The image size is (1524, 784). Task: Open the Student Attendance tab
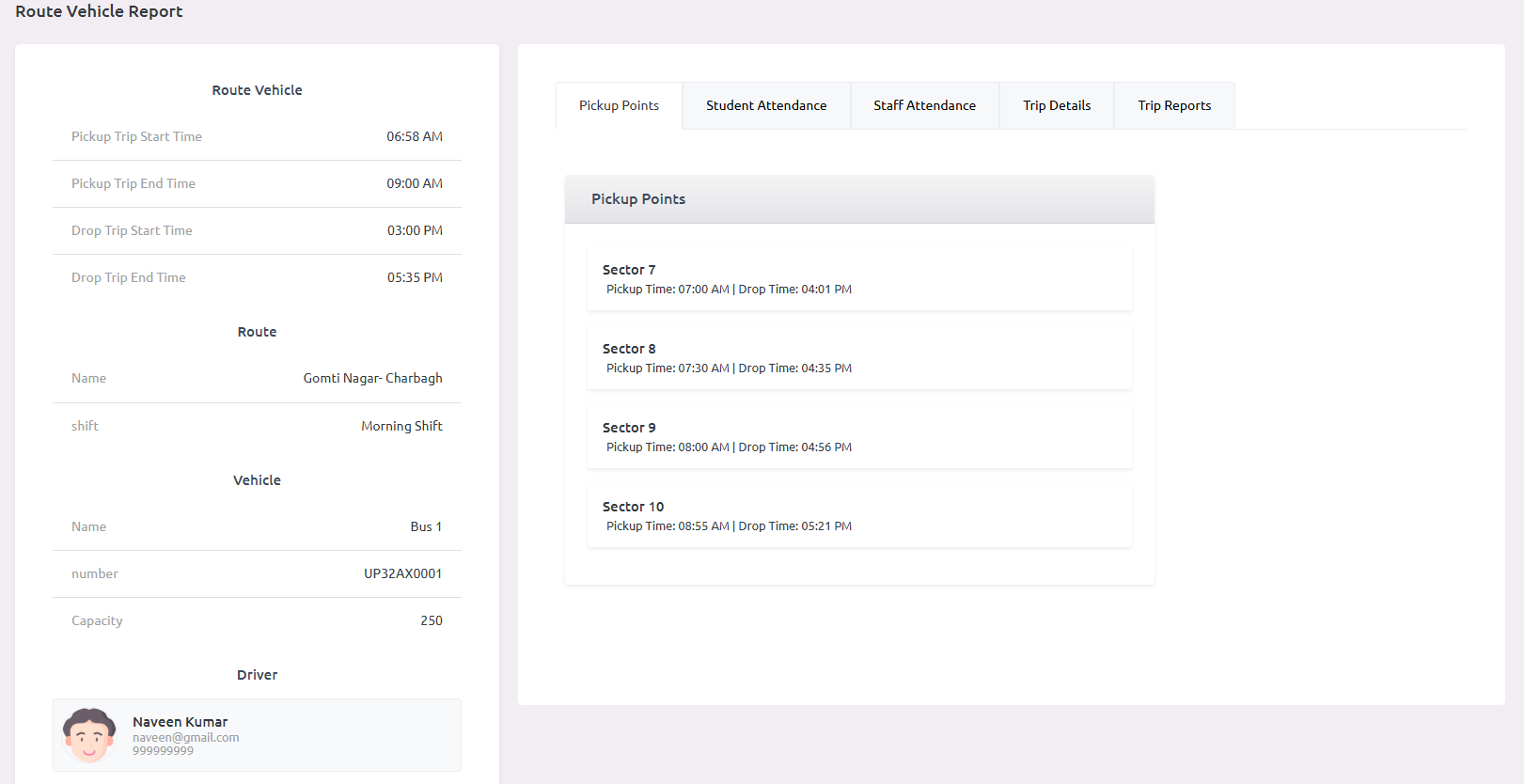[766, 105]
